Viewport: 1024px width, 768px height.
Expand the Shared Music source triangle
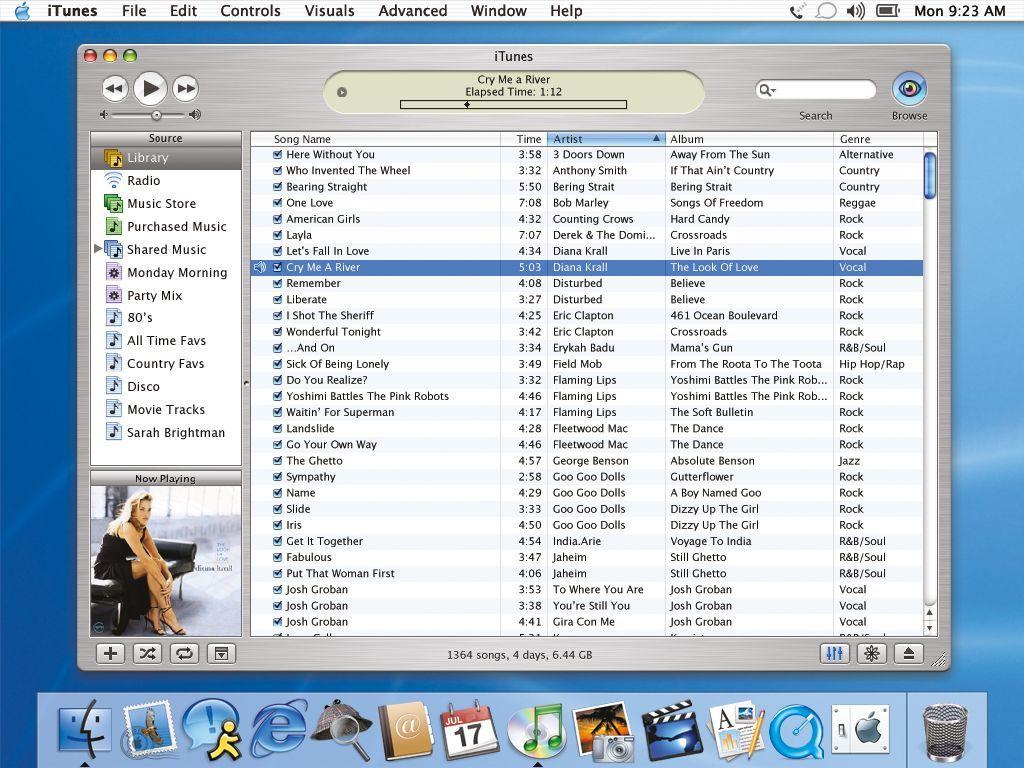(x=98, y=249)
